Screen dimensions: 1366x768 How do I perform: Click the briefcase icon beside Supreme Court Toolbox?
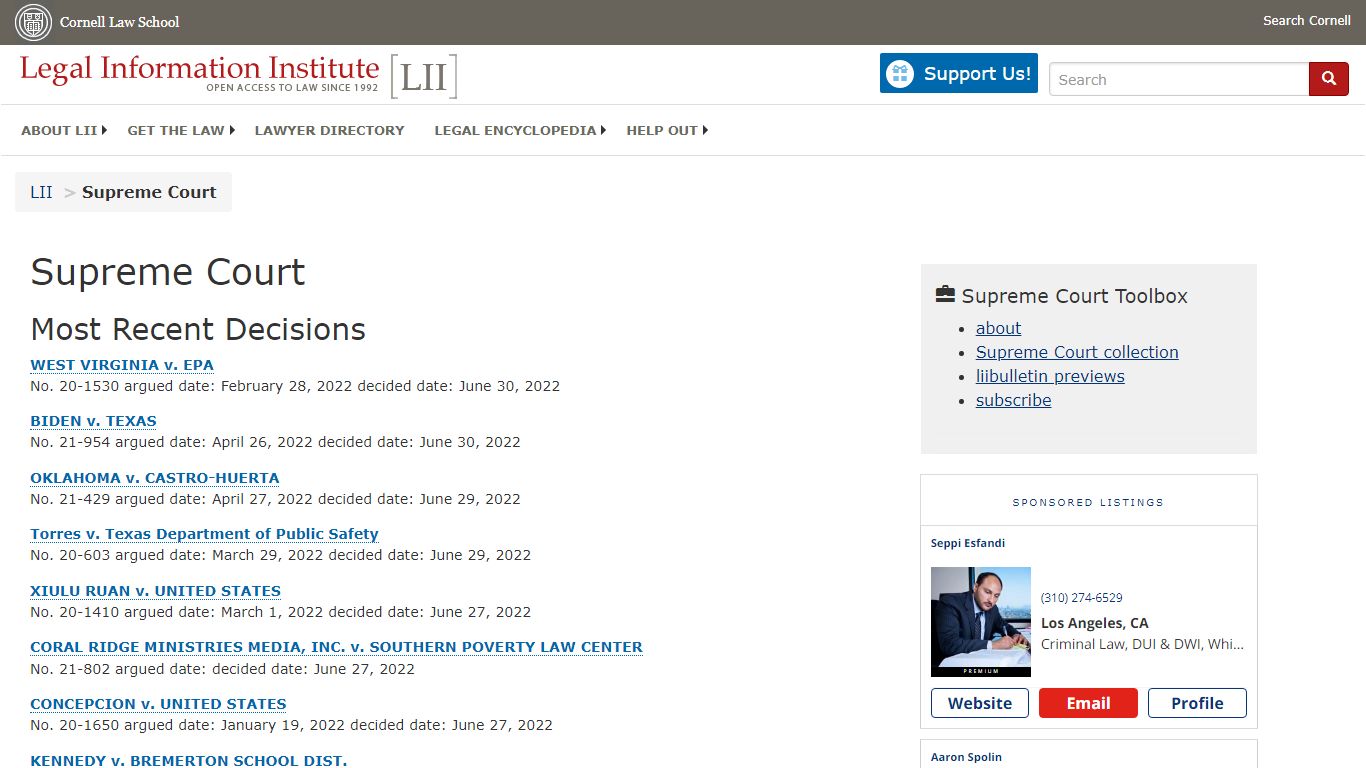point(945,294)
